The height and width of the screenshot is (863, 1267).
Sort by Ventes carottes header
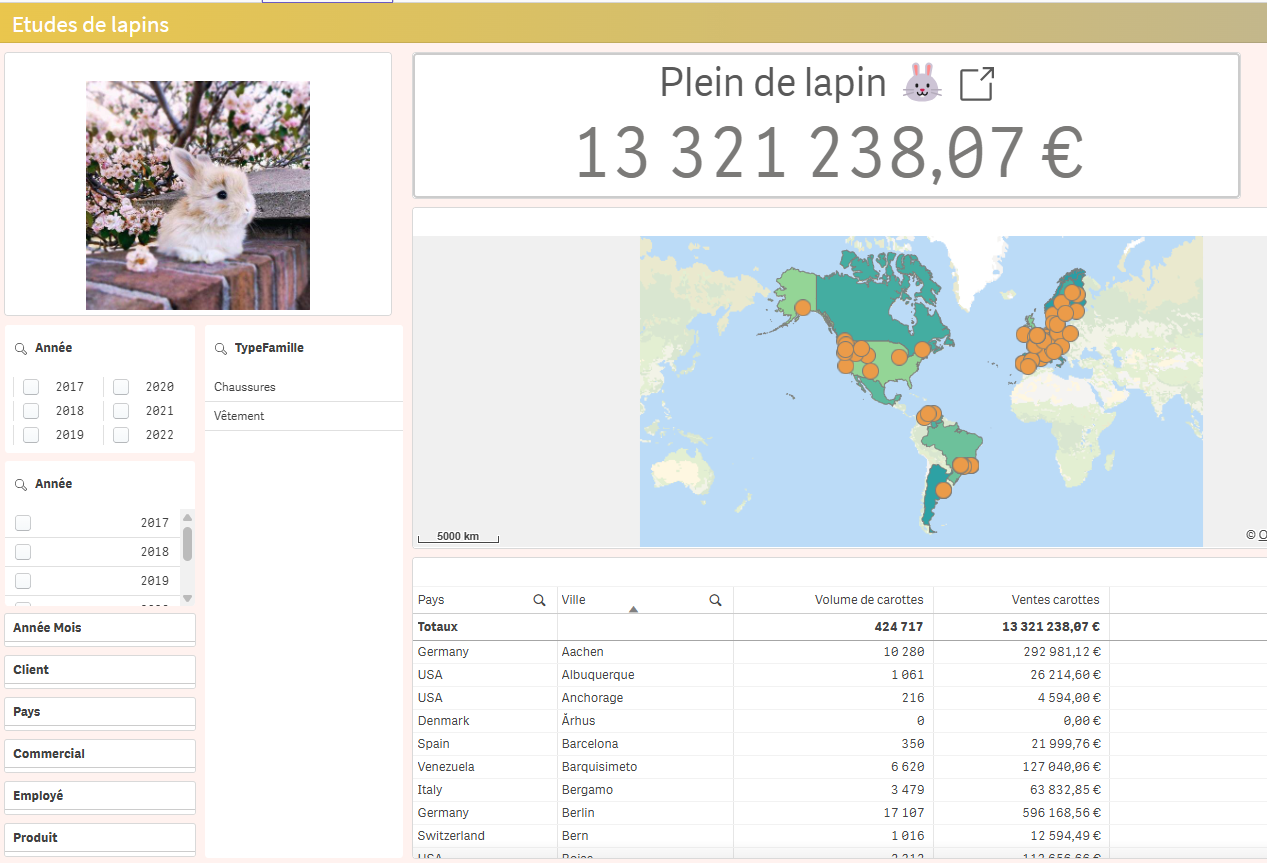(x=1055, y=600)
